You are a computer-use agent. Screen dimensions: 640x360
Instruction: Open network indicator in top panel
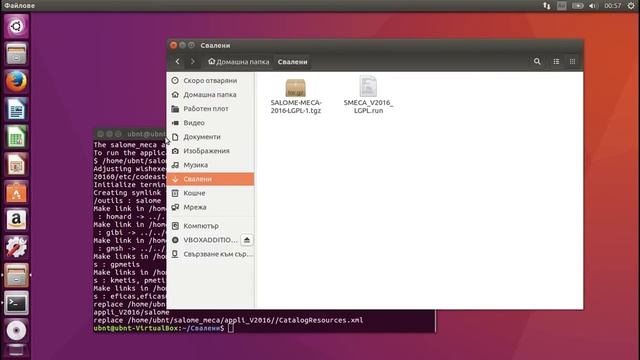click(547, 6)
